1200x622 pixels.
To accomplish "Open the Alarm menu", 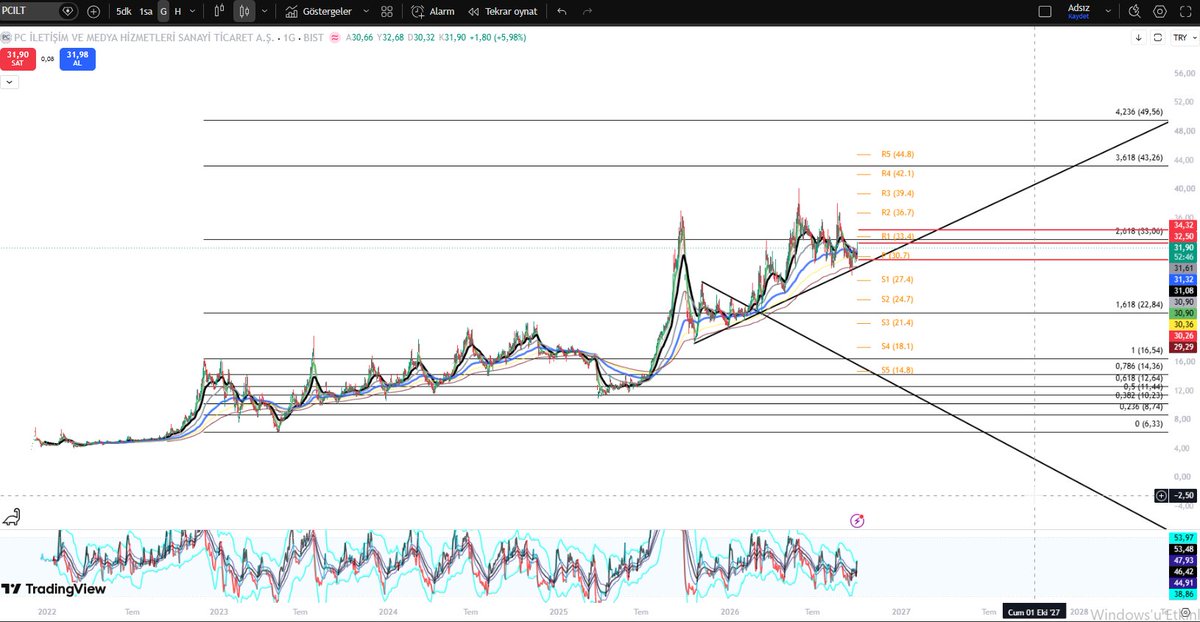I will tap(433, 12).
